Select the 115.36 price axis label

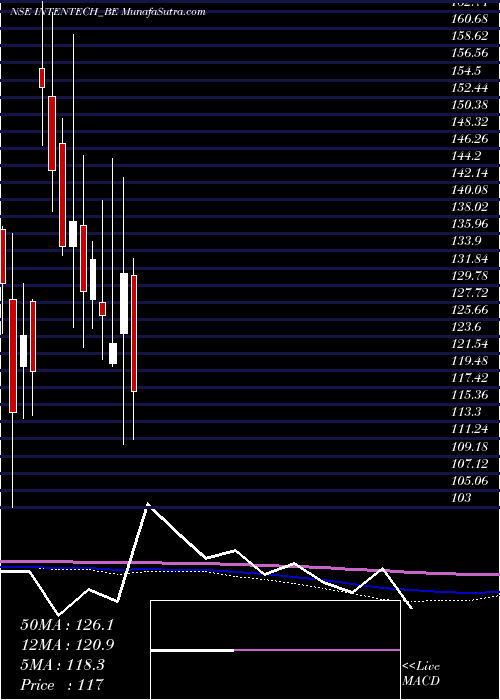(470, 396)
